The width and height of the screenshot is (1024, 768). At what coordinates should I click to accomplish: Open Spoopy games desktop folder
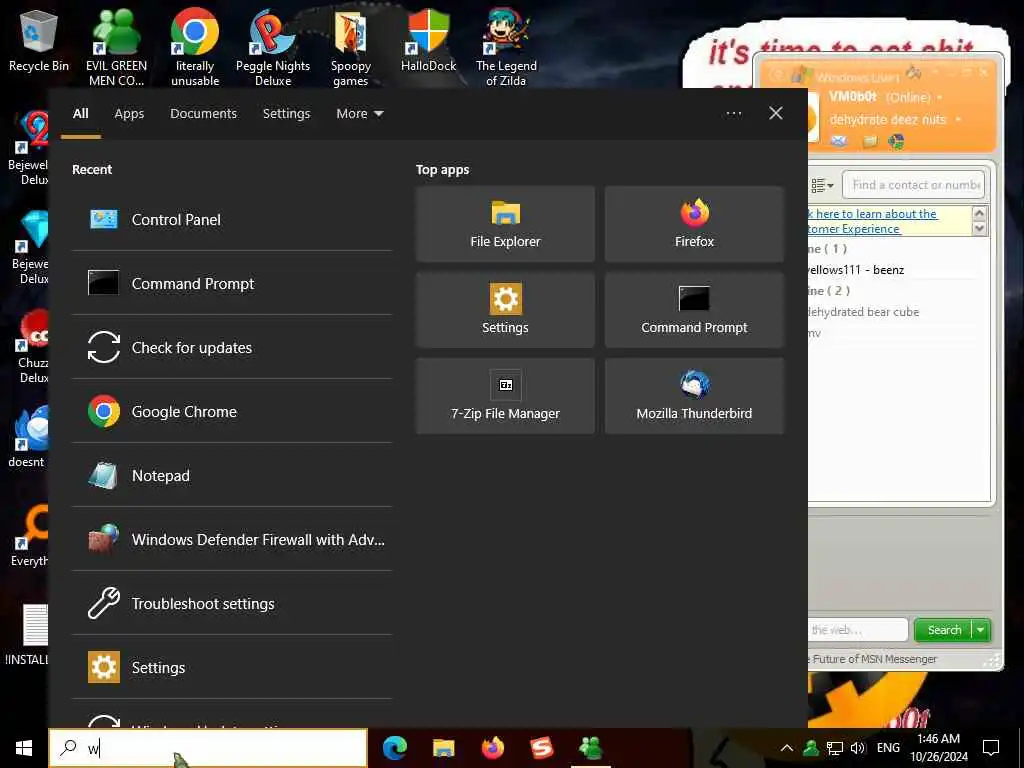pos(351,47)
